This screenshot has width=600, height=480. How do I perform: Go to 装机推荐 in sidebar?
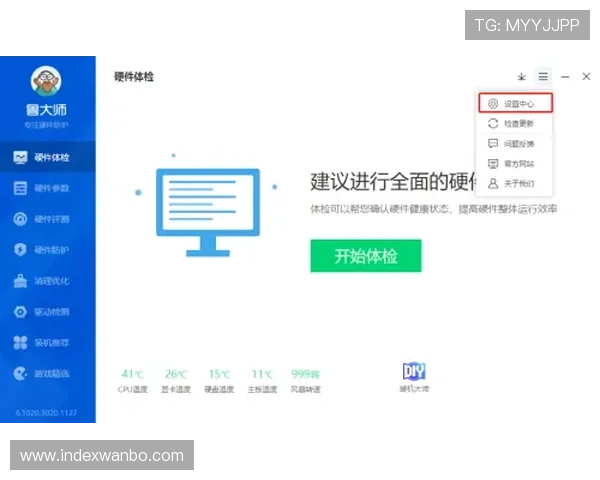click(x=48, y=343)
